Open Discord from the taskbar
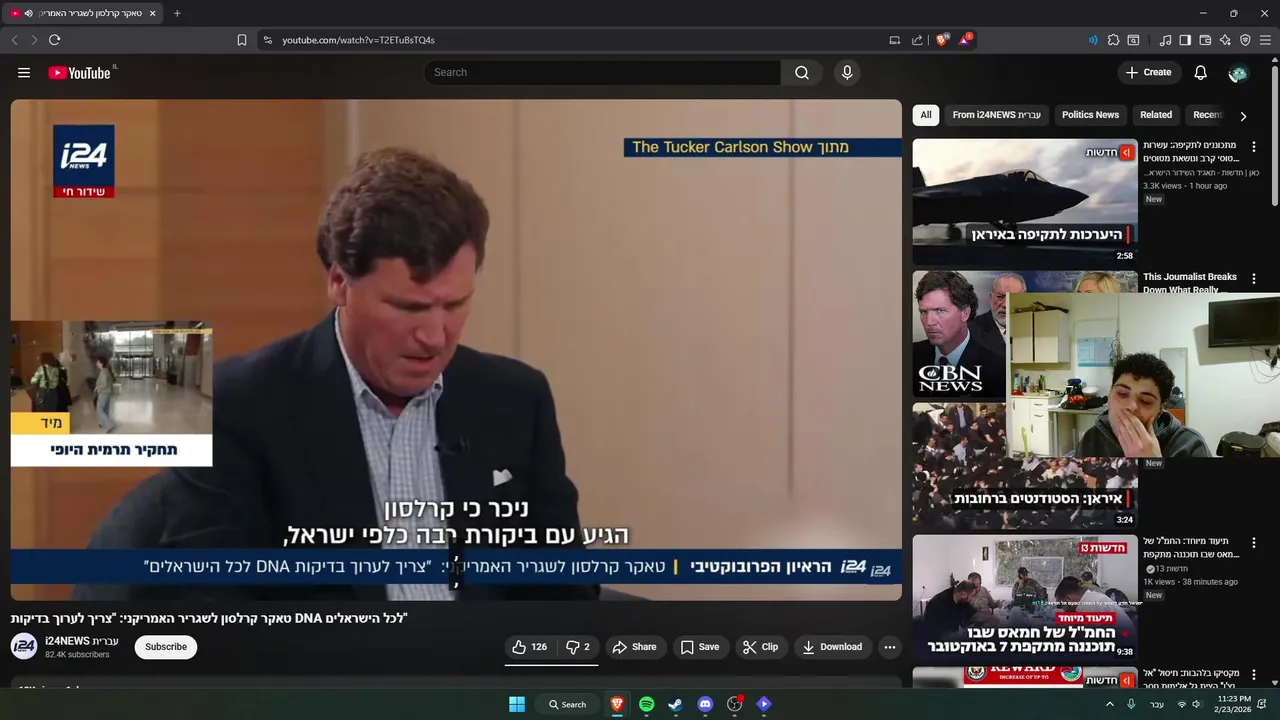Viewport: 1280px width, 720px height. tap(705, 704)
